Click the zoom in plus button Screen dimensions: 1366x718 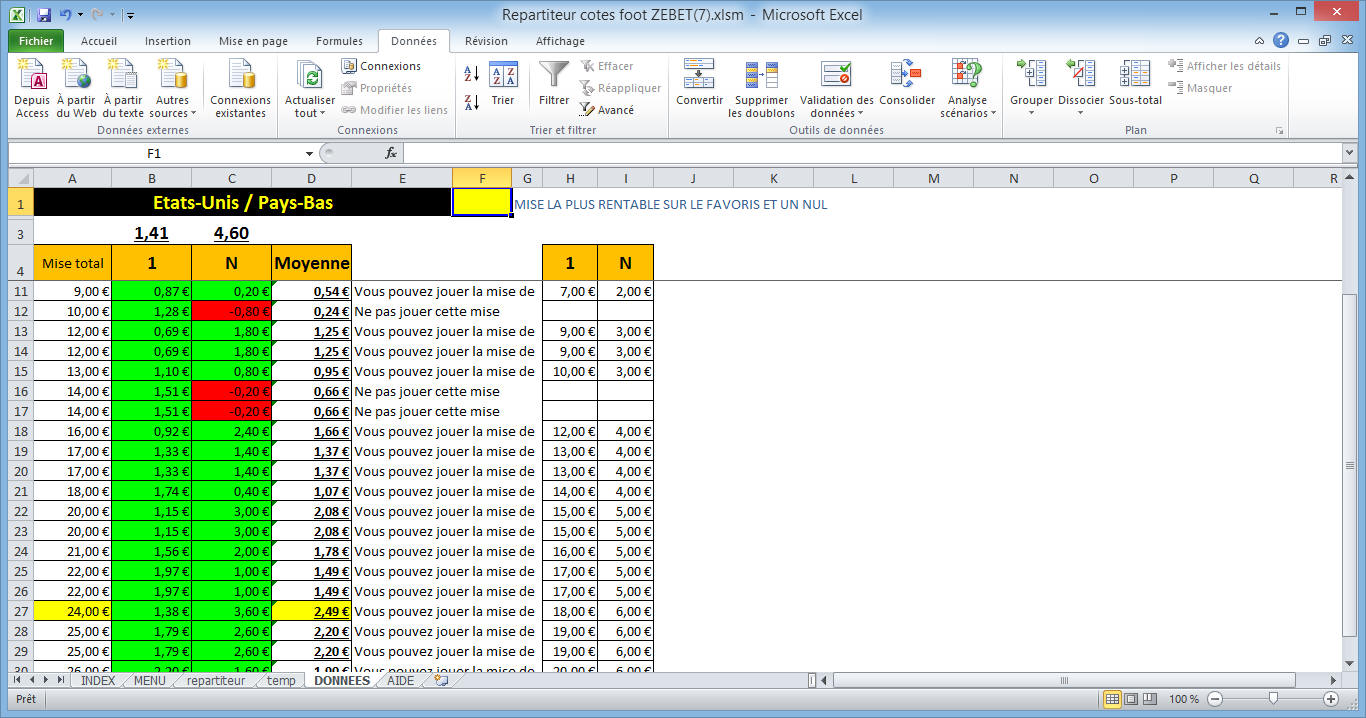tap(1331, 699)
